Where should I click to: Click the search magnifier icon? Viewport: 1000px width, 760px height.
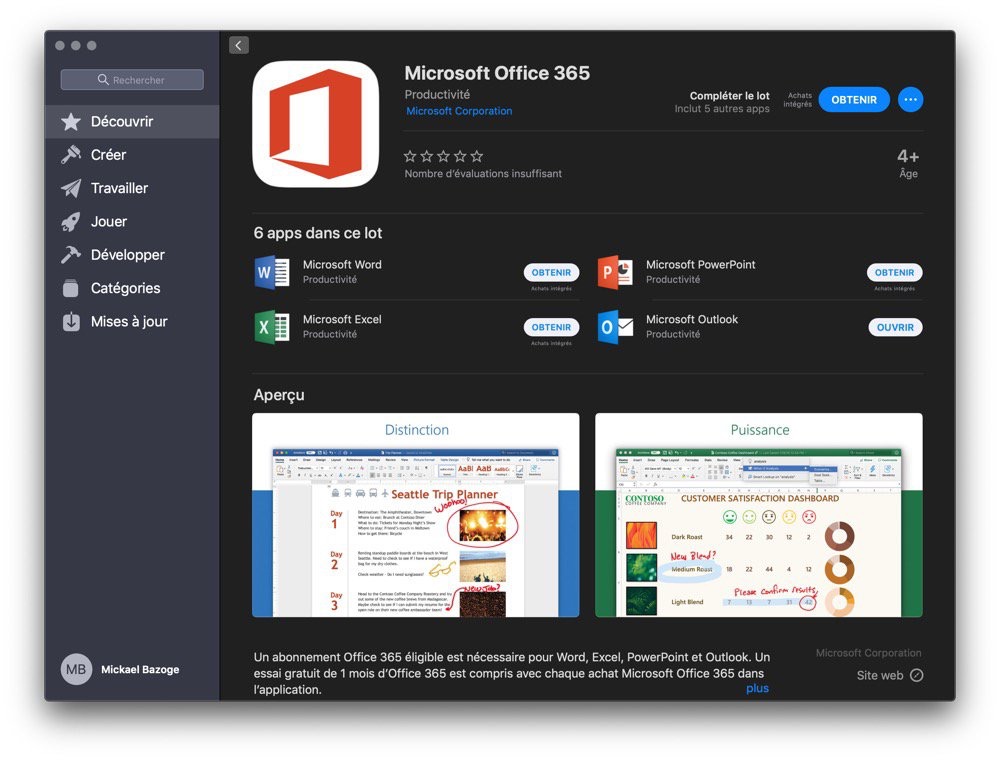tap(103, 80)
